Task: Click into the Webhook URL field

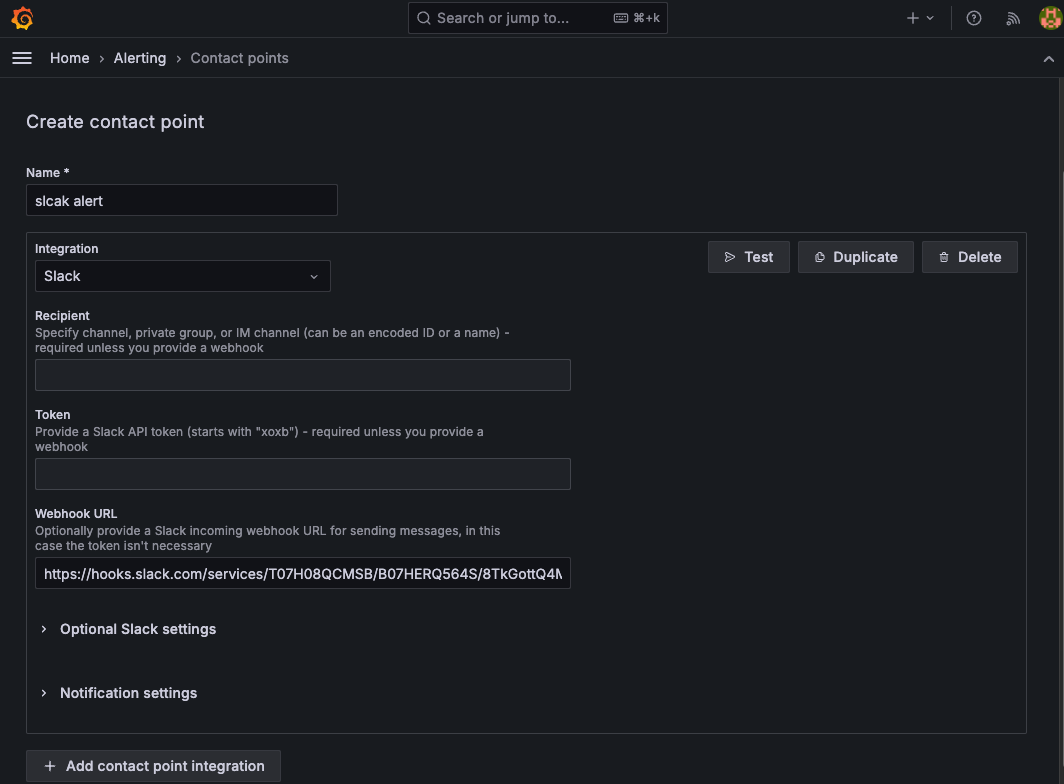Action: [x=303, y=574]
